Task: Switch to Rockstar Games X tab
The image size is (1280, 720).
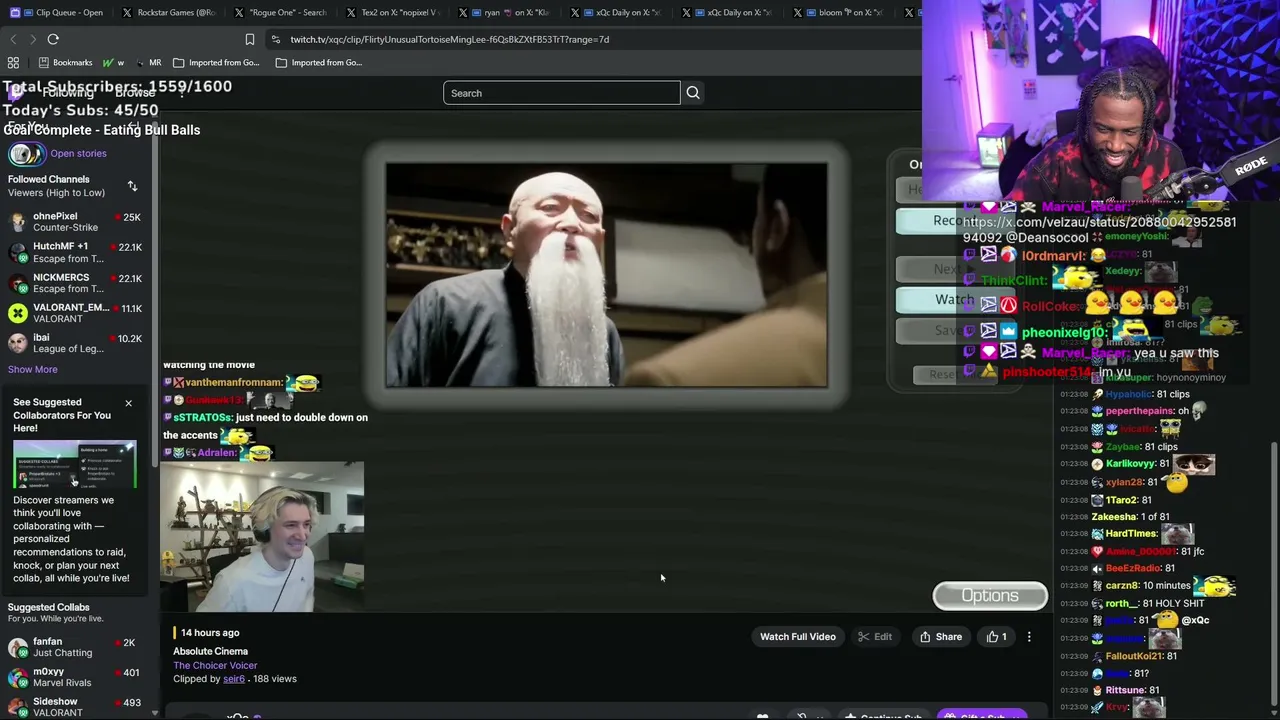Action: click(168, 12)
